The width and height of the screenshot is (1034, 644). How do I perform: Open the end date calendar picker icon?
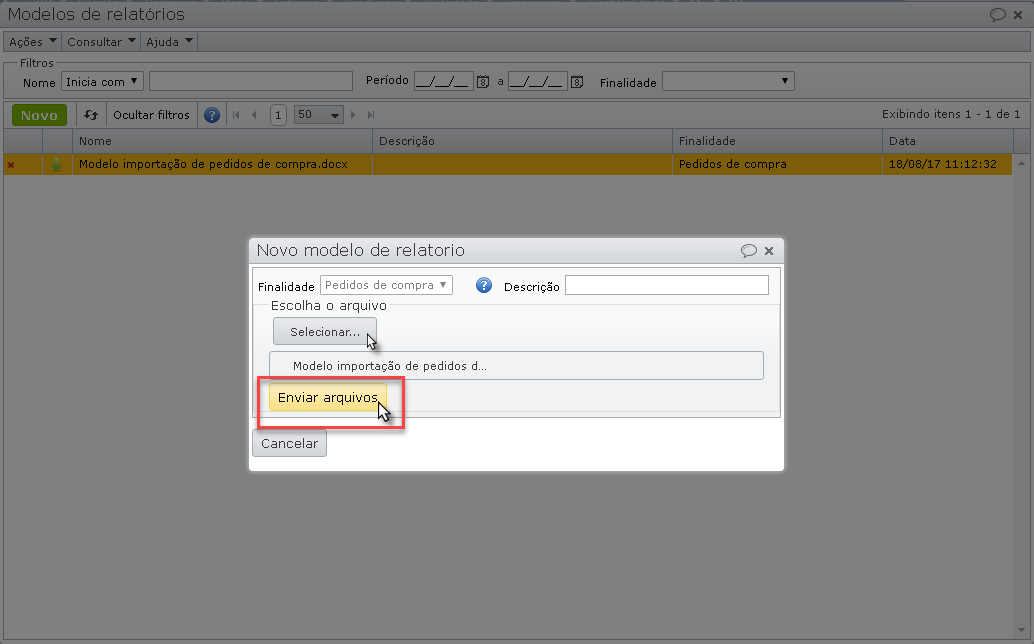(577, 82)
